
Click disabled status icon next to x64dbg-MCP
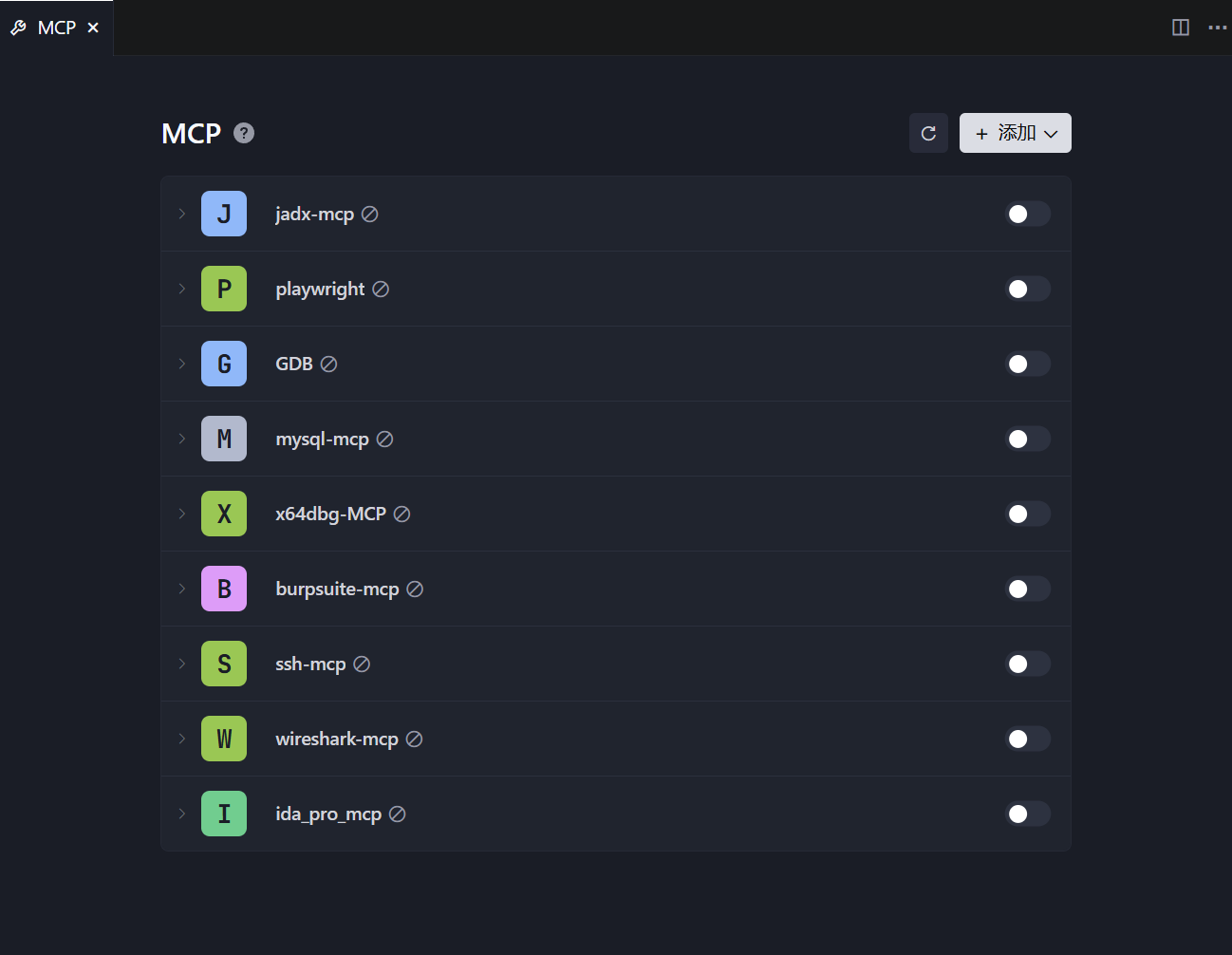tap(402, 515)
